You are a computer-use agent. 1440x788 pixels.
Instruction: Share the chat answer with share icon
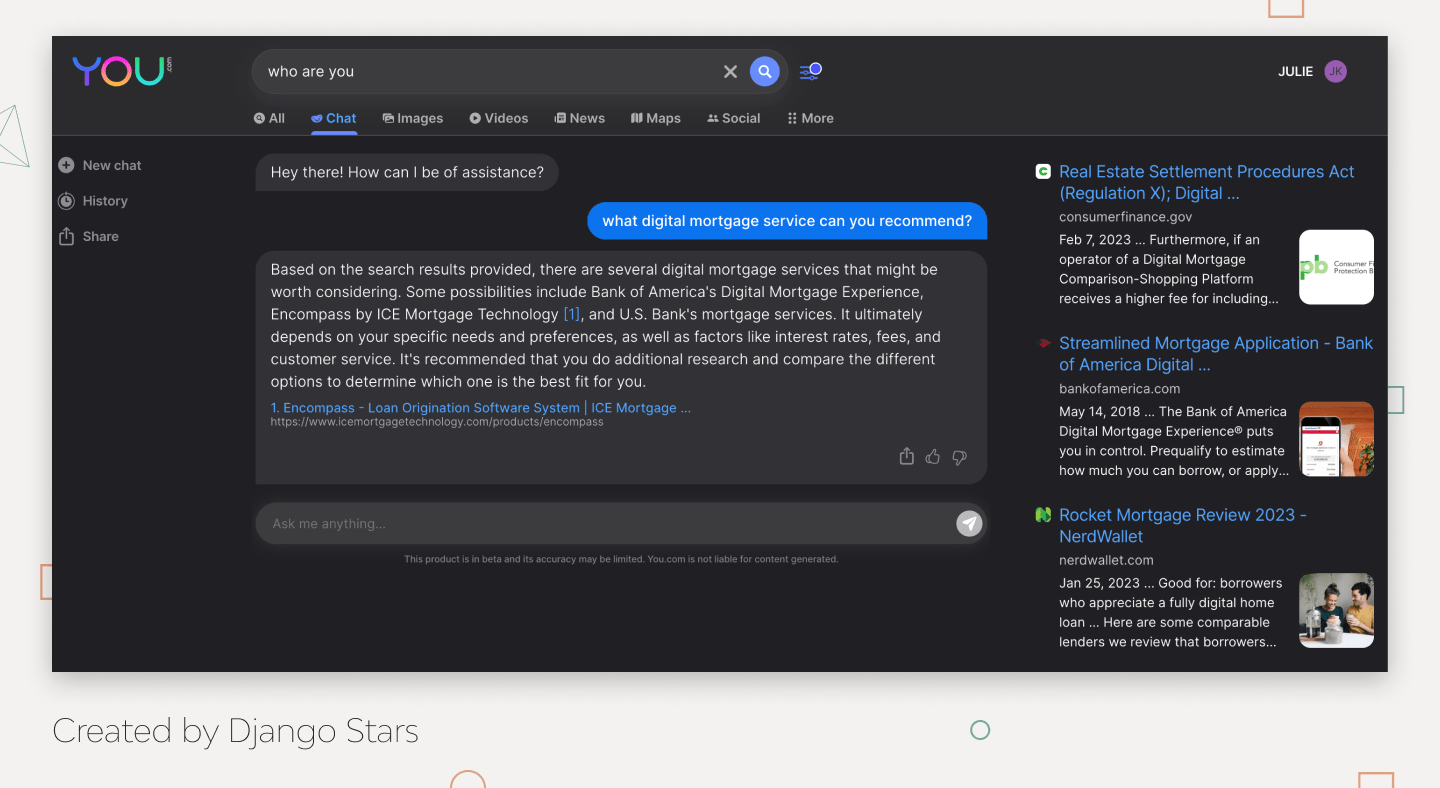[906, 457]
